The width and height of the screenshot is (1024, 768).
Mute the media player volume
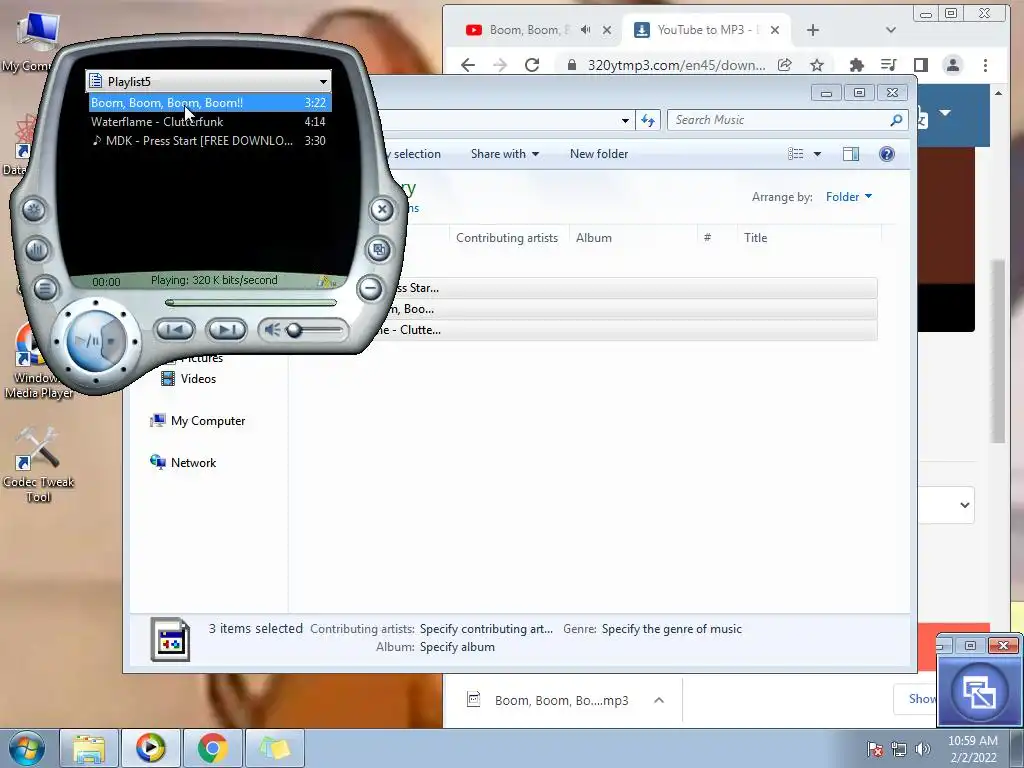tap(272, 330)
